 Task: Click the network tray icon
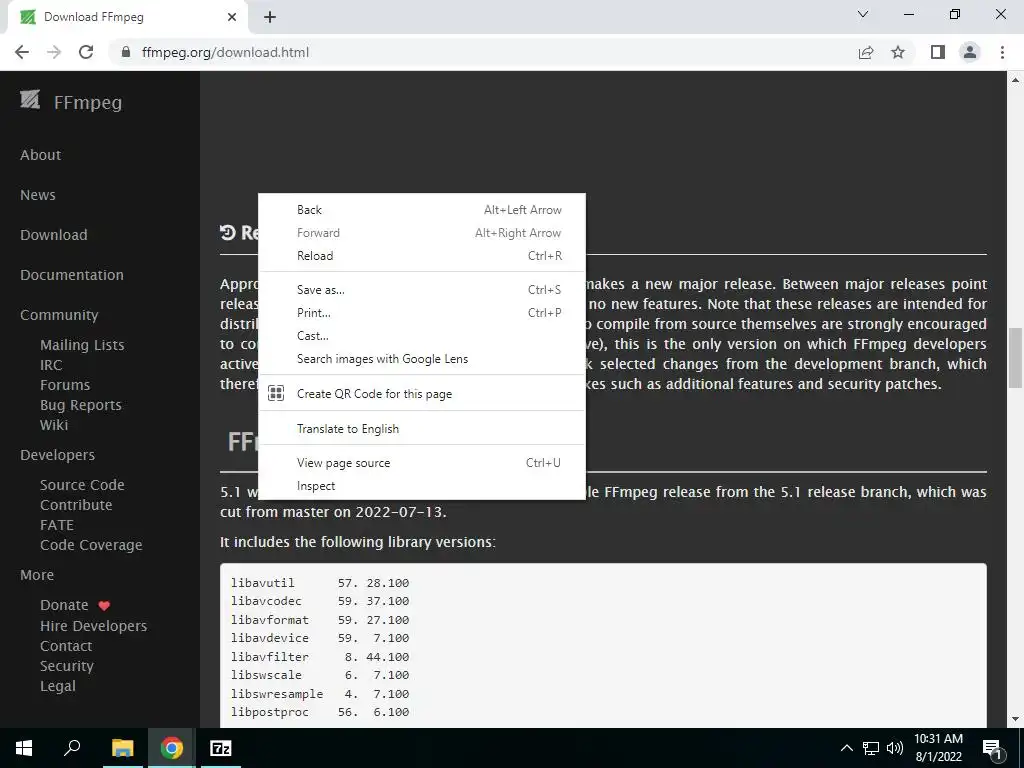point(871,748)
